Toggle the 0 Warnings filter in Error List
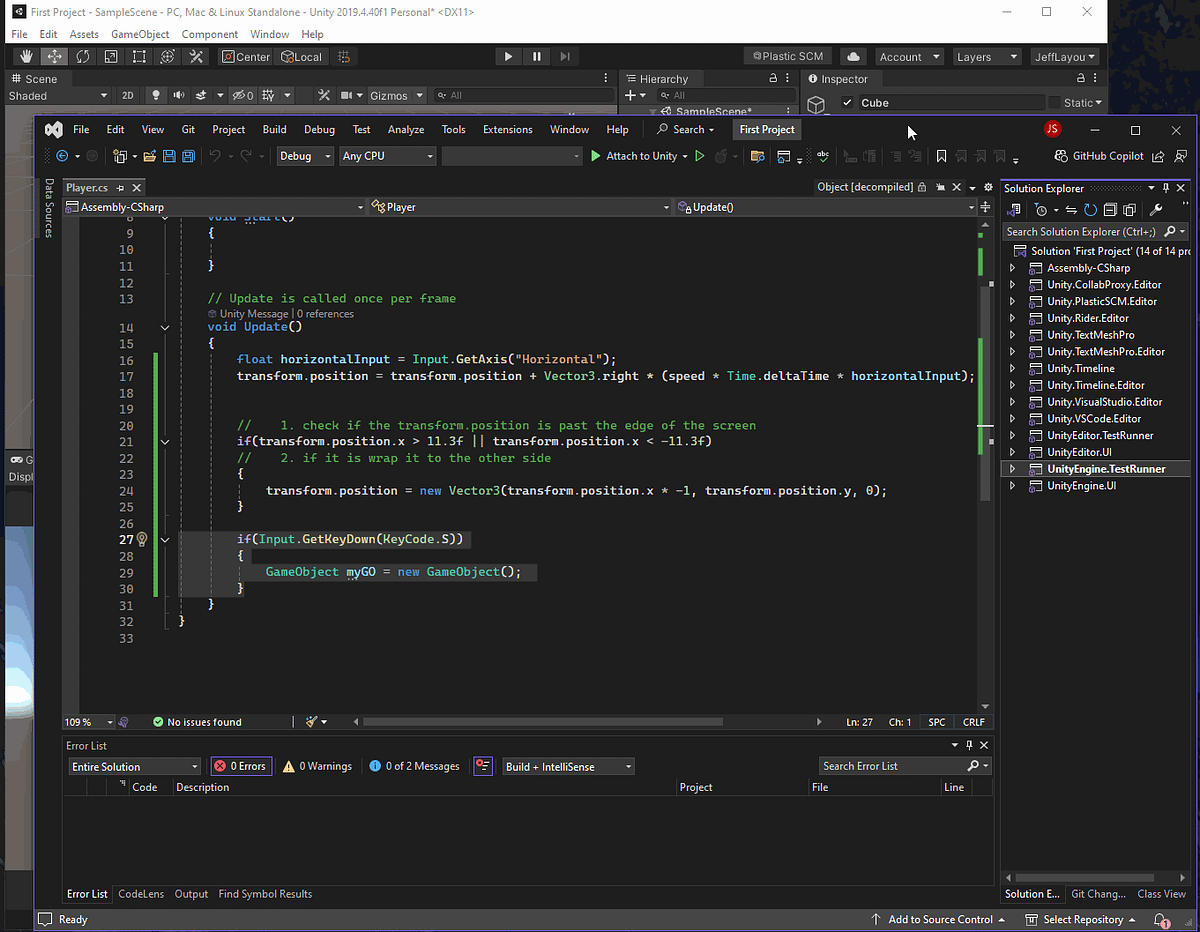This screenshot has height=932, width=1200. point(317,766)
